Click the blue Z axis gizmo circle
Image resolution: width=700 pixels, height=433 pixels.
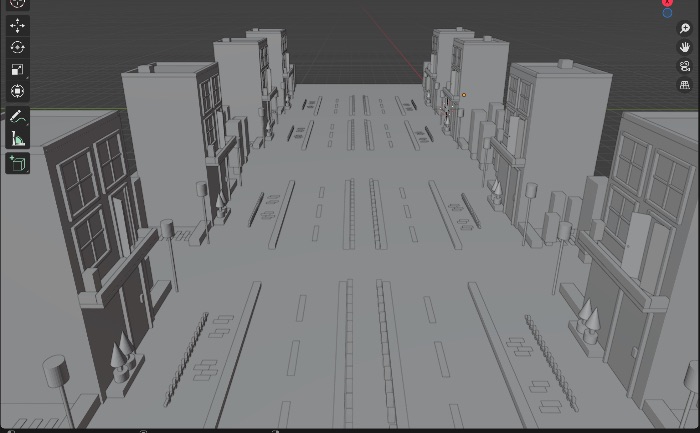667,13
